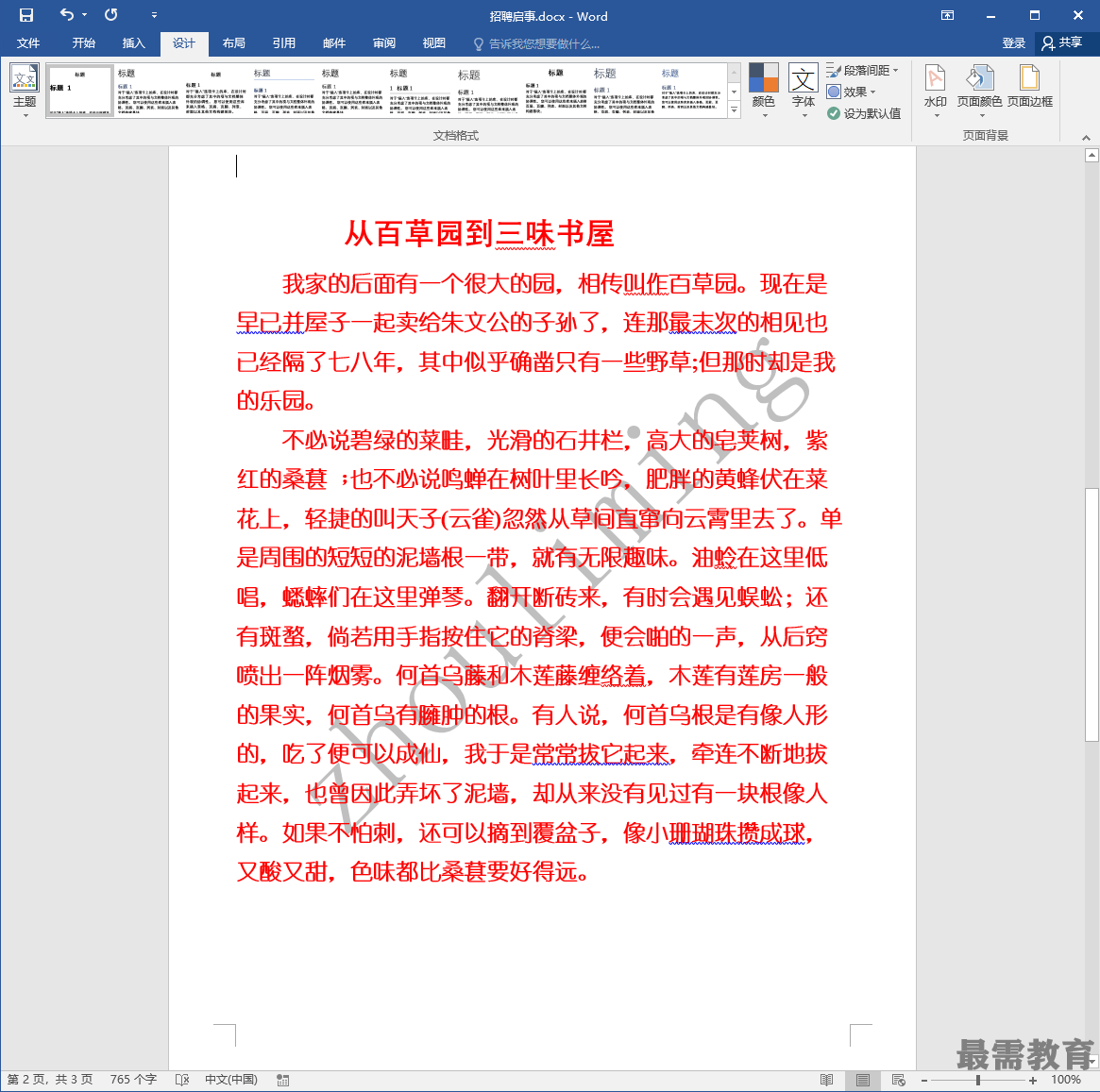Open the 颜色 theme colors palette
This screenshot has width=1100, height=1092.
pyautogui.click(x=763, y=92)
